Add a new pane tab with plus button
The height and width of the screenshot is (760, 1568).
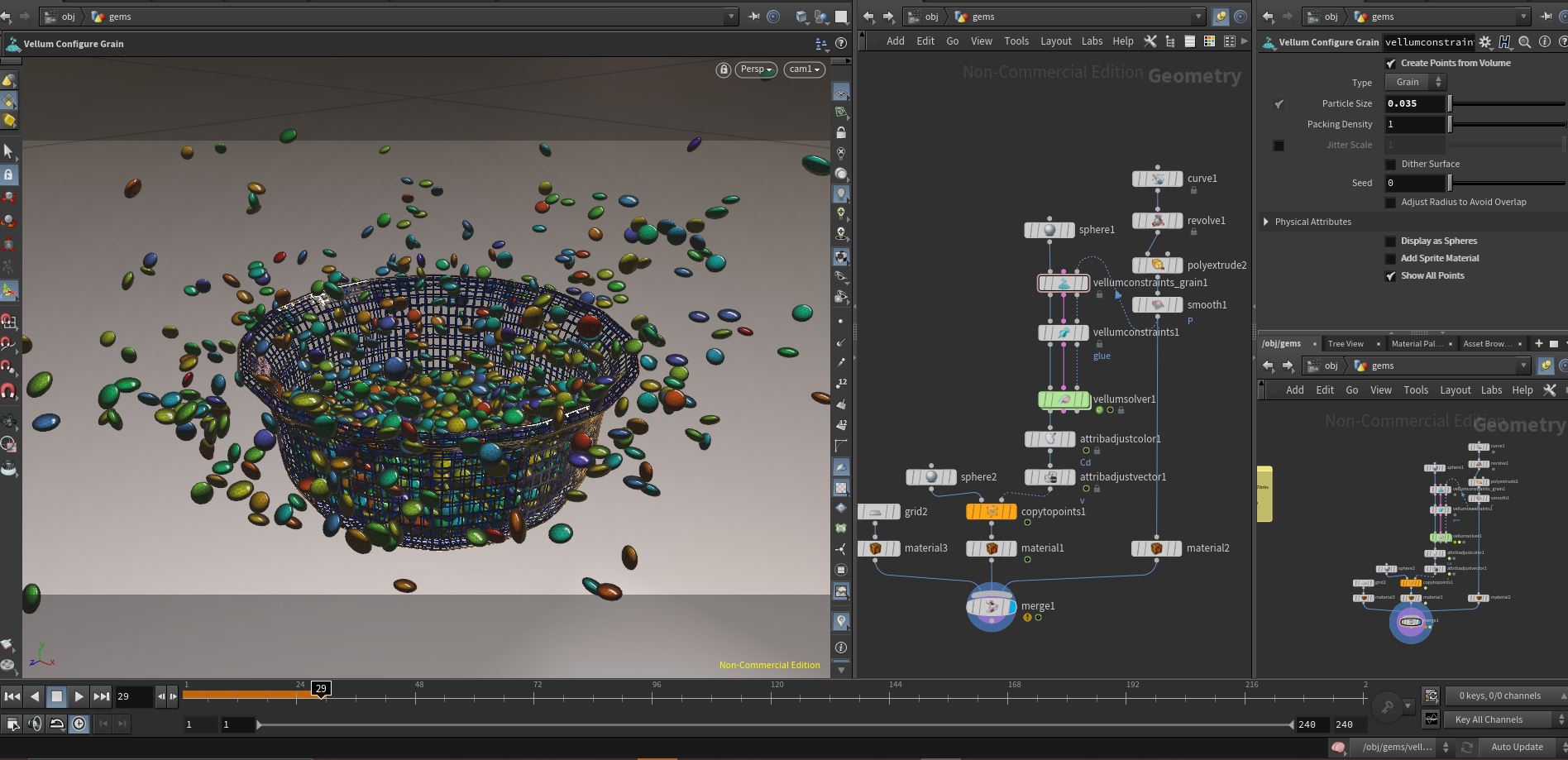coord(1538,343)
